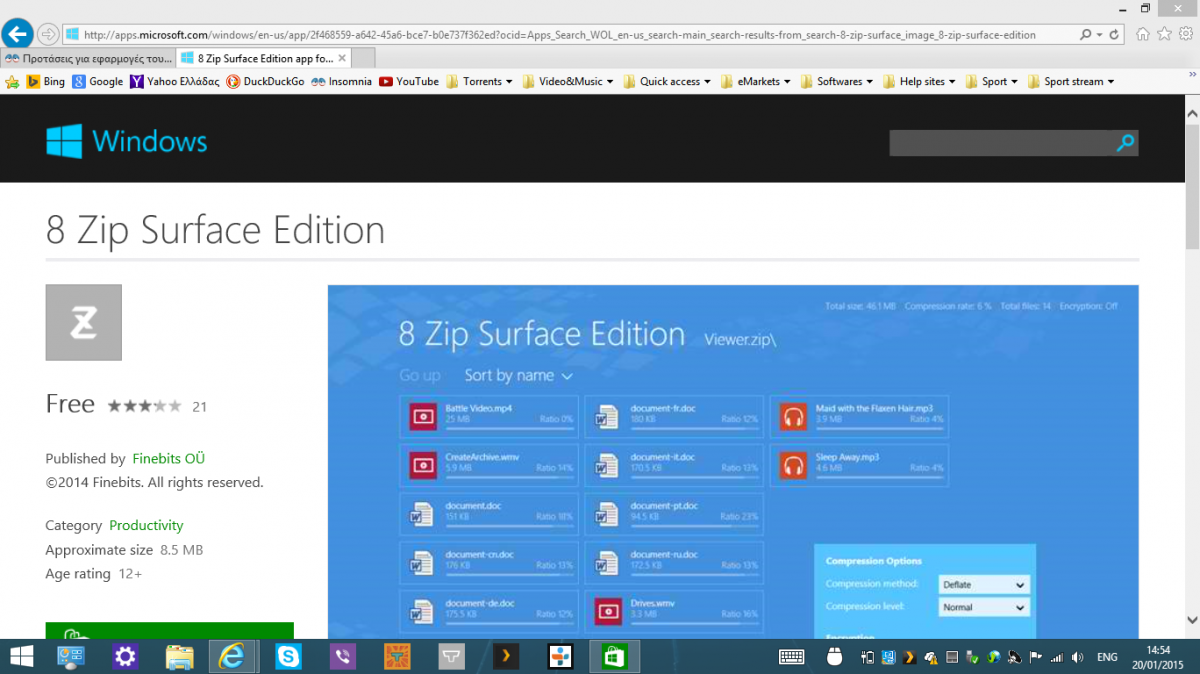Open the Insomnia bookmark
This screenshot has width=1200, height=674.
point(341,82)
